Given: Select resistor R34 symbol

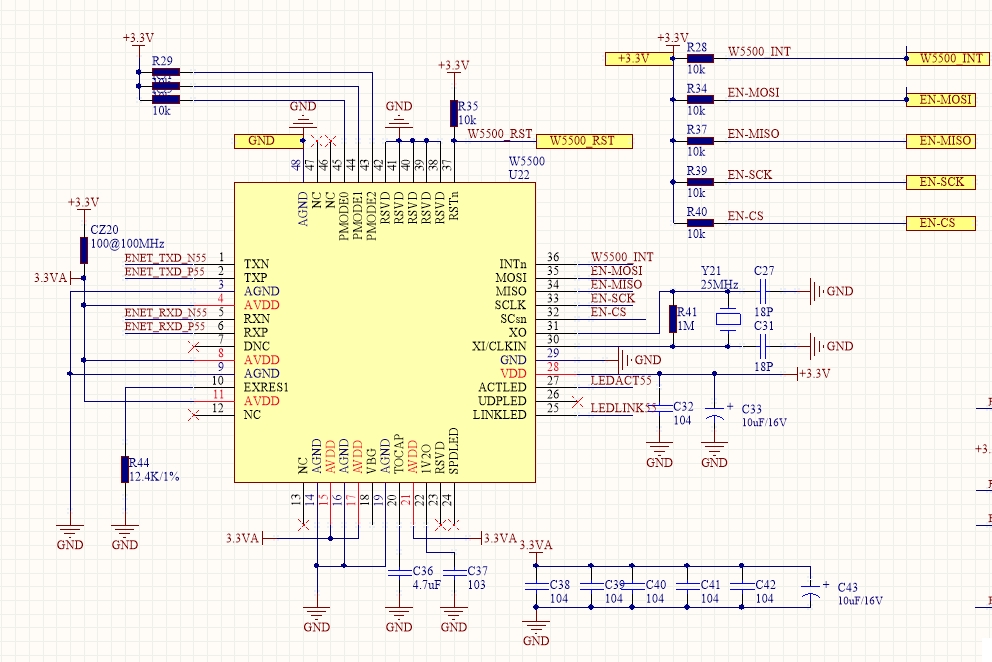Looking at the screenshot, I should tap(700, 100).
